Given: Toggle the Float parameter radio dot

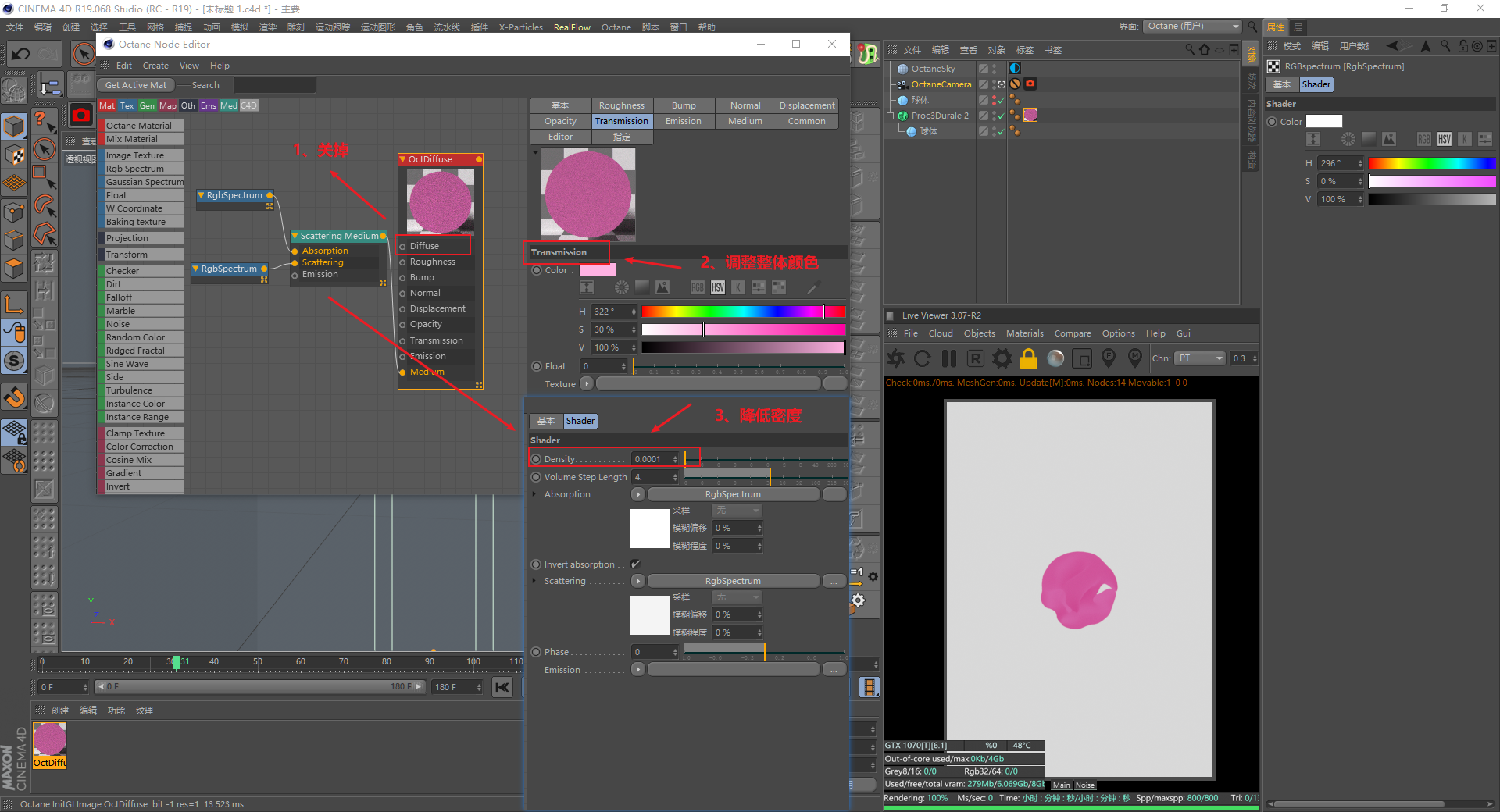Looking at the screenshot, I should (x=537, y=366).
